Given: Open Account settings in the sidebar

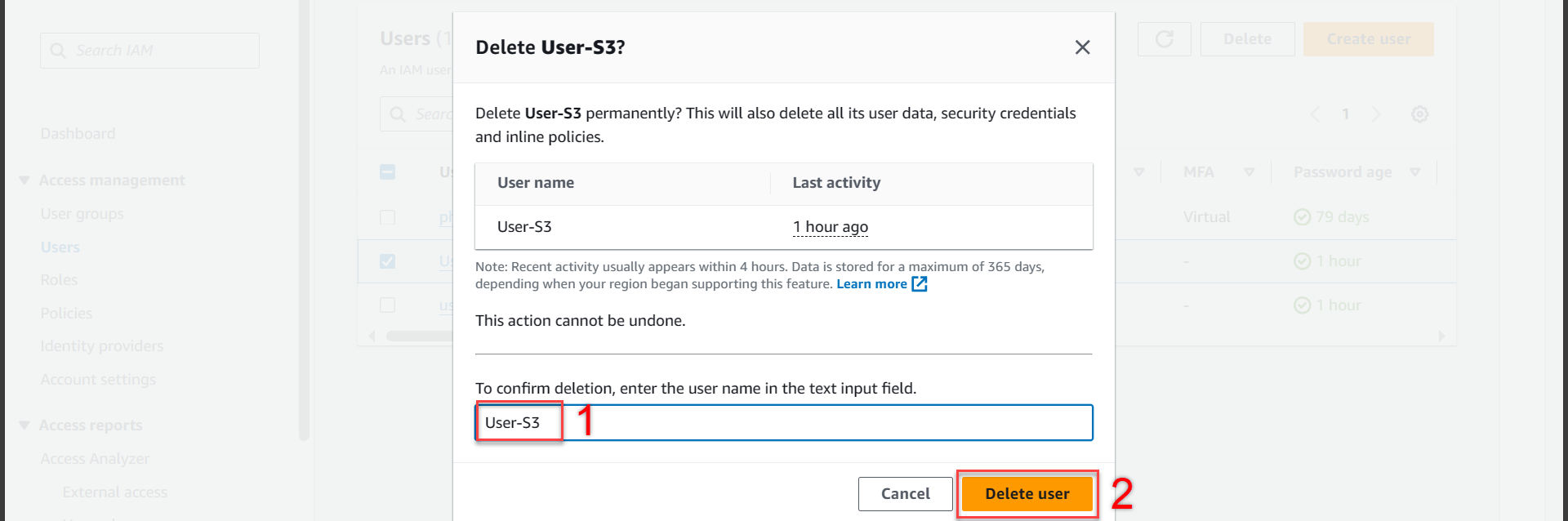Looking at the screenshot, I should 99,380.
